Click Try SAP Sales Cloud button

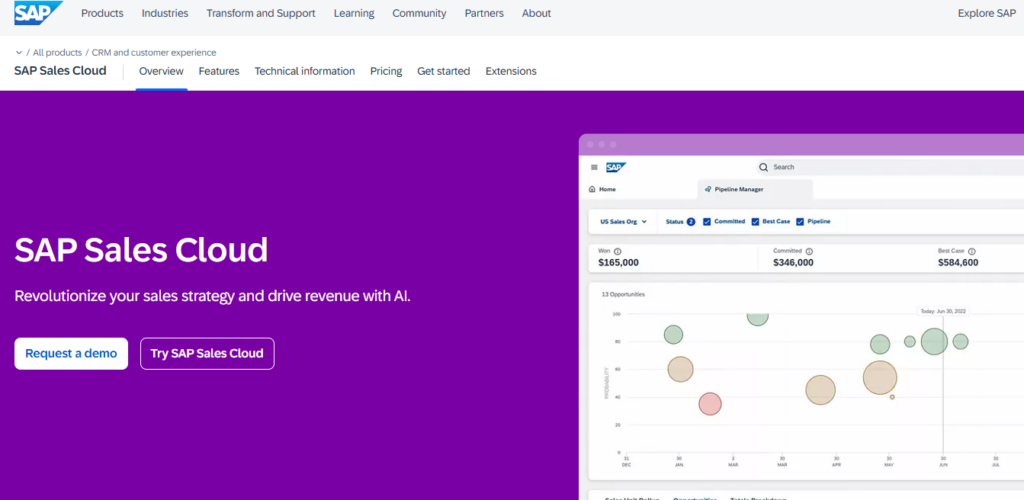point(207,353)
